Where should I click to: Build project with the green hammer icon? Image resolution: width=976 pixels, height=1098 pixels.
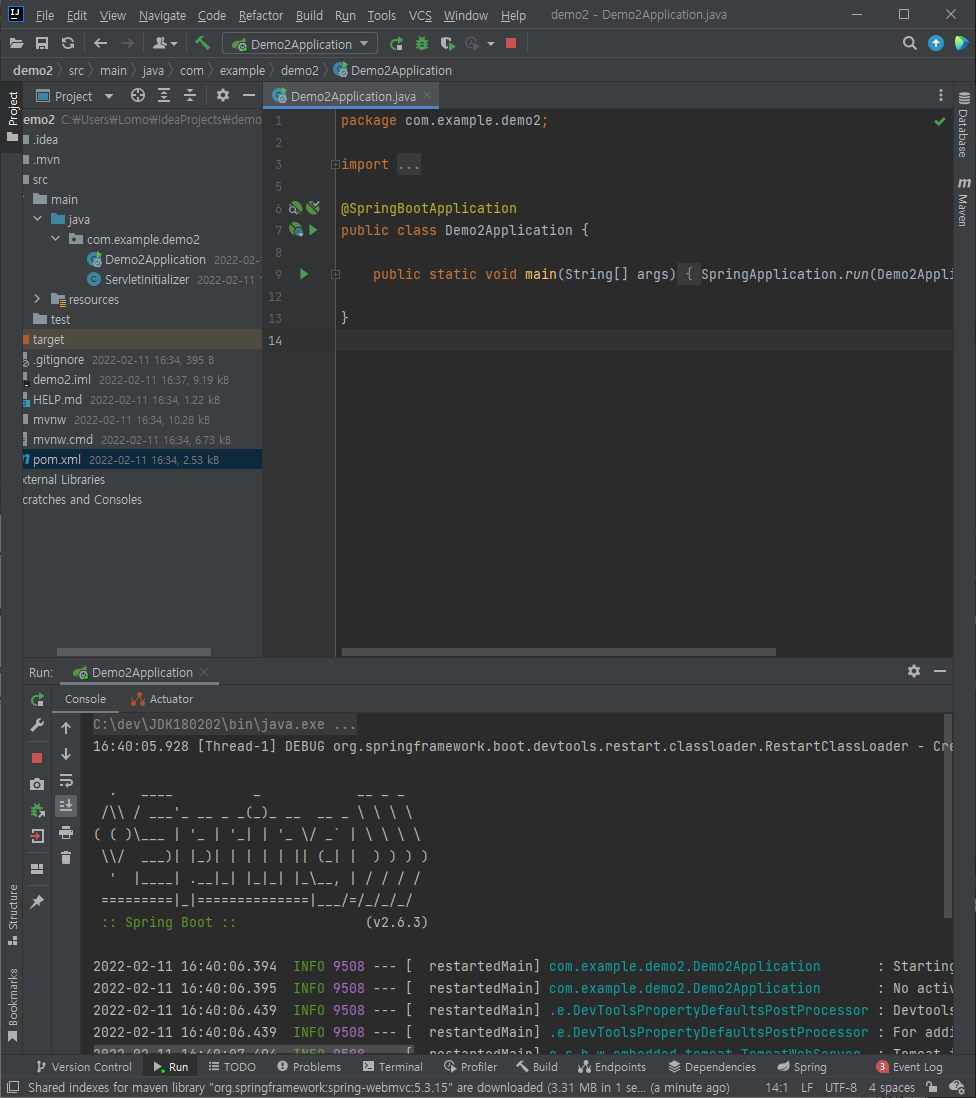pos(202,43)
